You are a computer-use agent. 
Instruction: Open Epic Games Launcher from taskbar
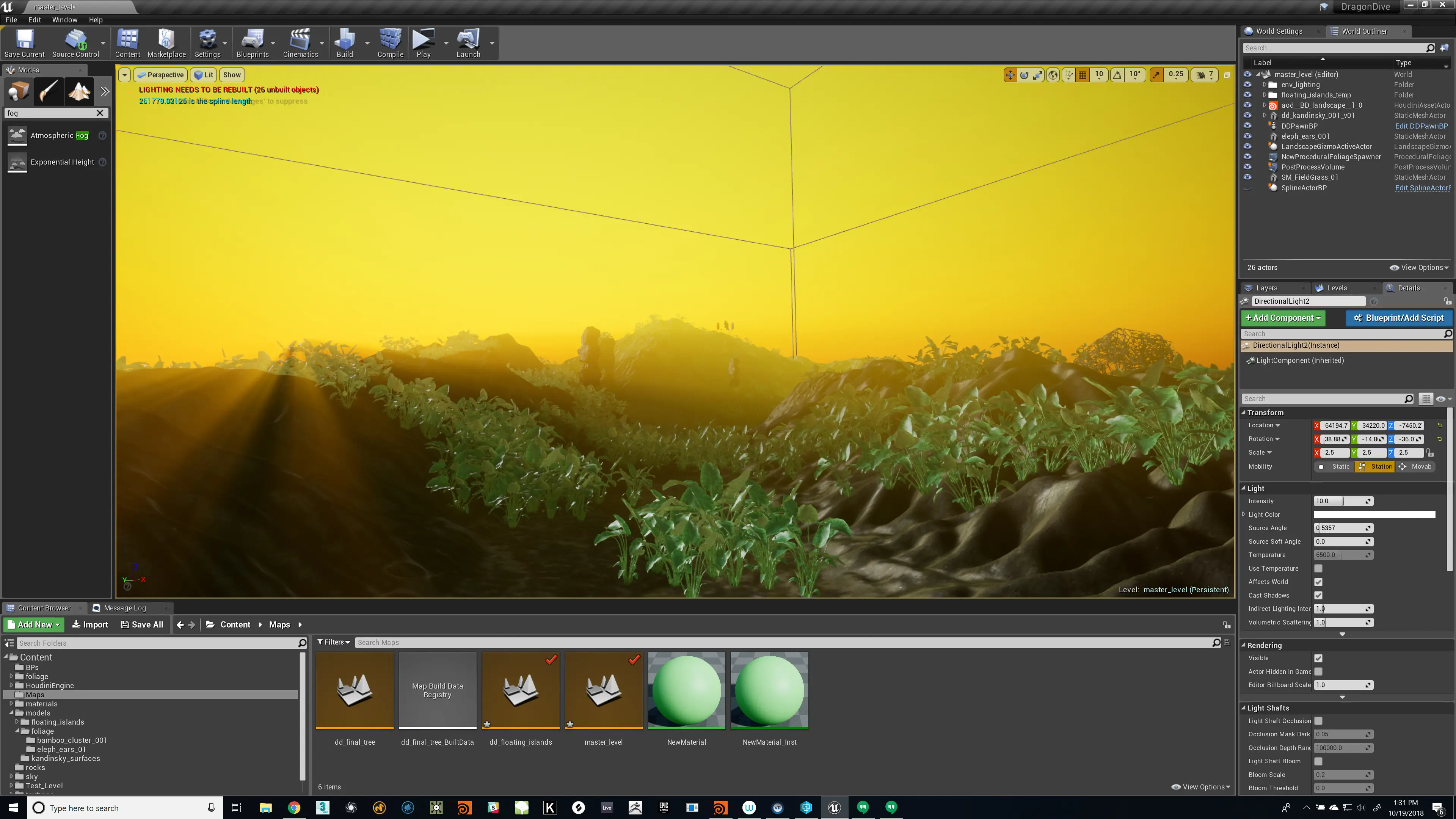coord(664,807)
